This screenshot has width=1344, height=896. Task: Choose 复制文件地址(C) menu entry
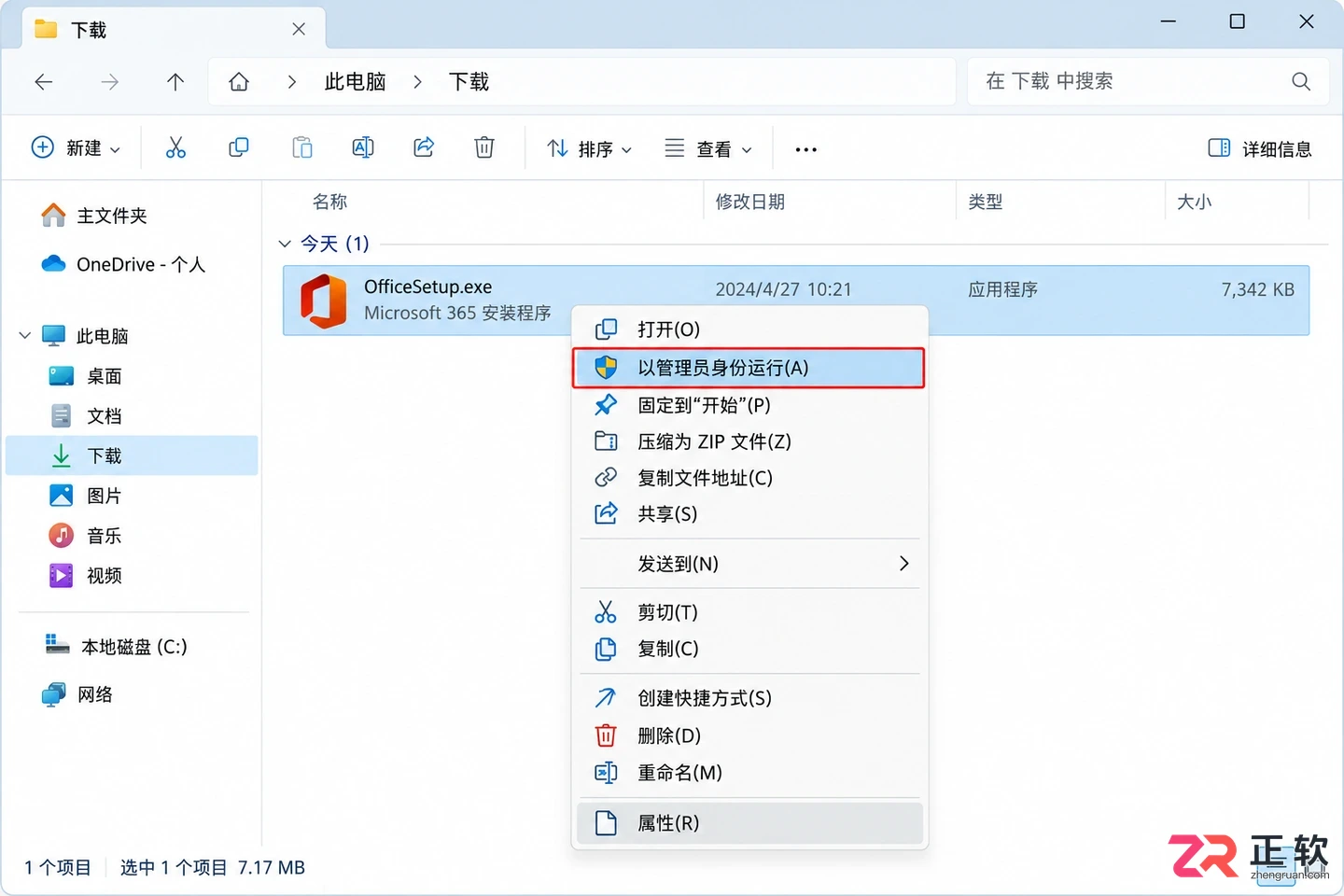pos(749,478)
